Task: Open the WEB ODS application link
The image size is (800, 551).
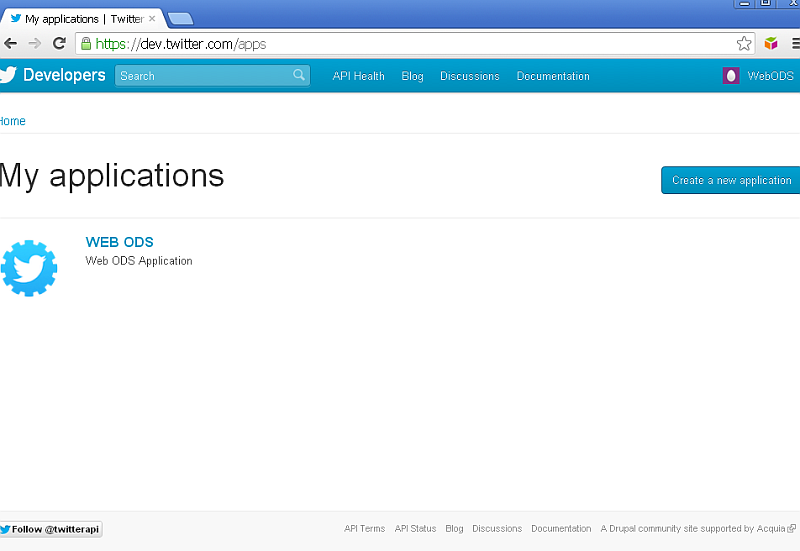Action: (119, 242)
